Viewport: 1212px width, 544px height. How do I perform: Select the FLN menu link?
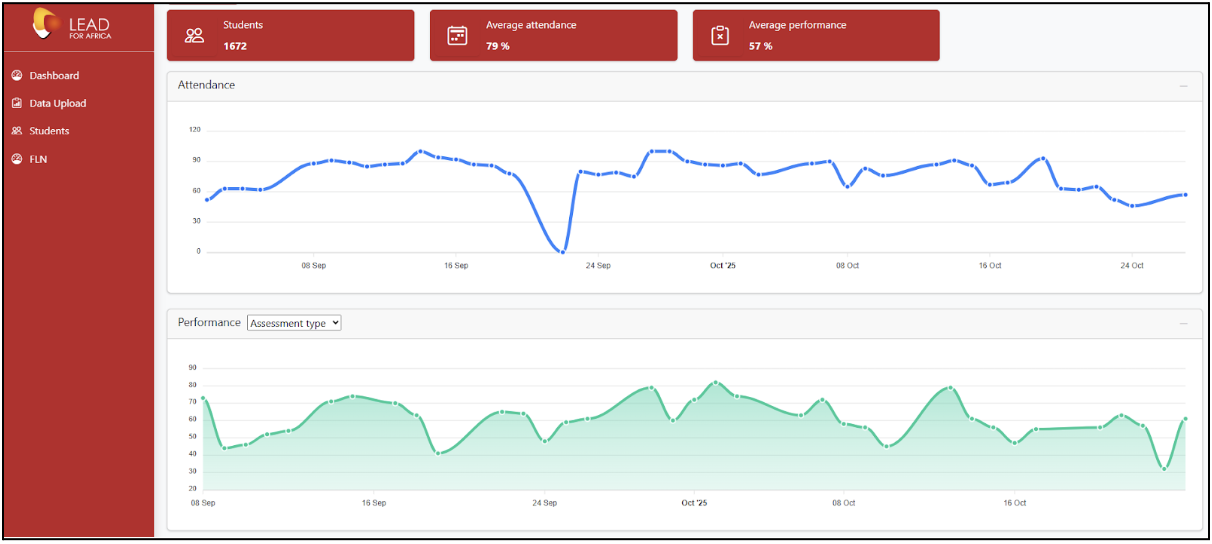tap(38, 159)
